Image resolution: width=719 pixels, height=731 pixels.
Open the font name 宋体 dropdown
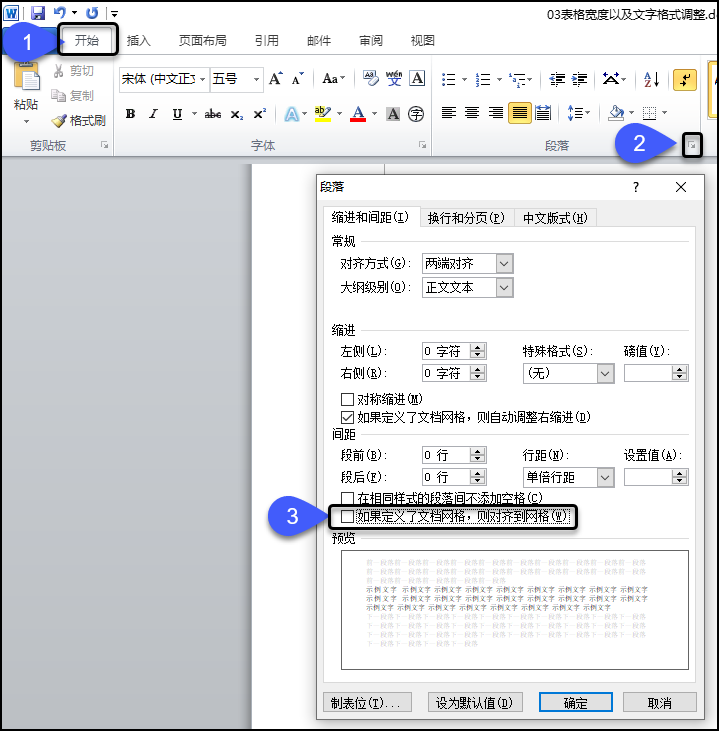202,79
